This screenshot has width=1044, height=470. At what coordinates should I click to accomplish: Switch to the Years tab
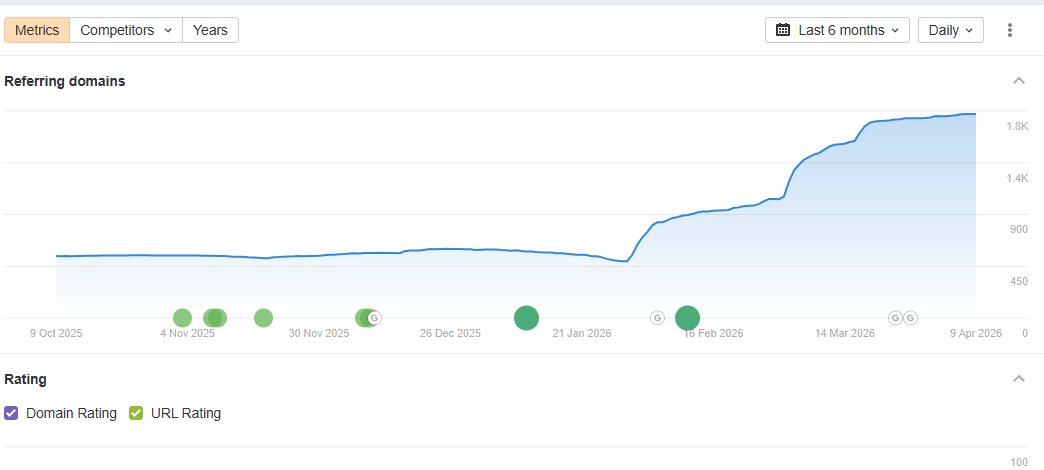coord(210,30)
